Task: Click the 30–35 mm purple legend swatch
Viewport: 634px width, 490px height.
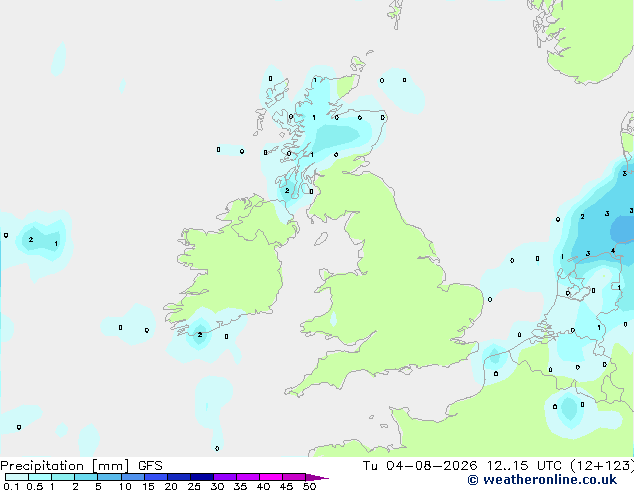Action: point(225,477)
